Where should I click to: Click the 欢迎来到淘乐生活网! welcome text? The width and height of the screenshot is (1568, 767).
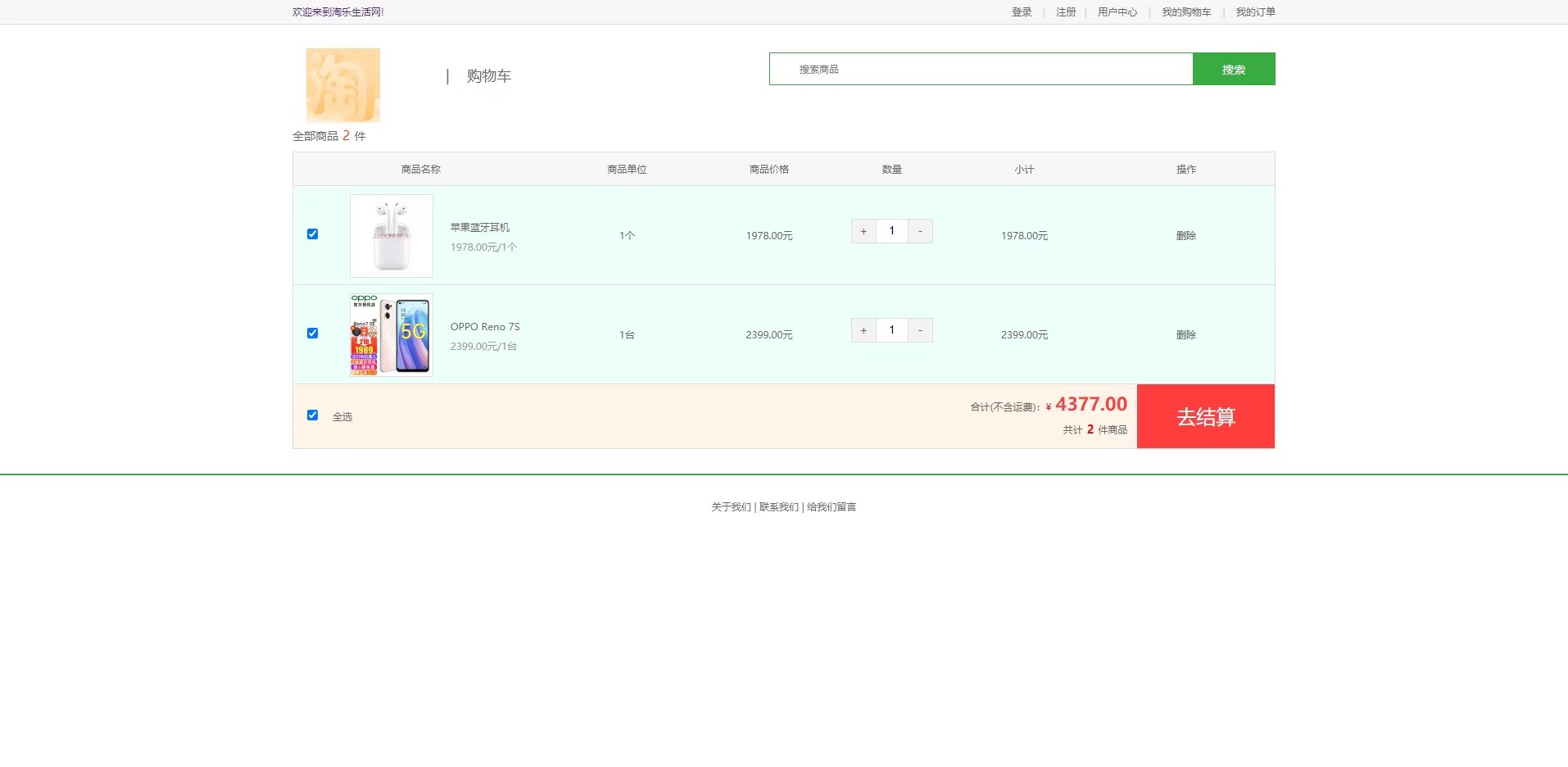tap(338, 12)
